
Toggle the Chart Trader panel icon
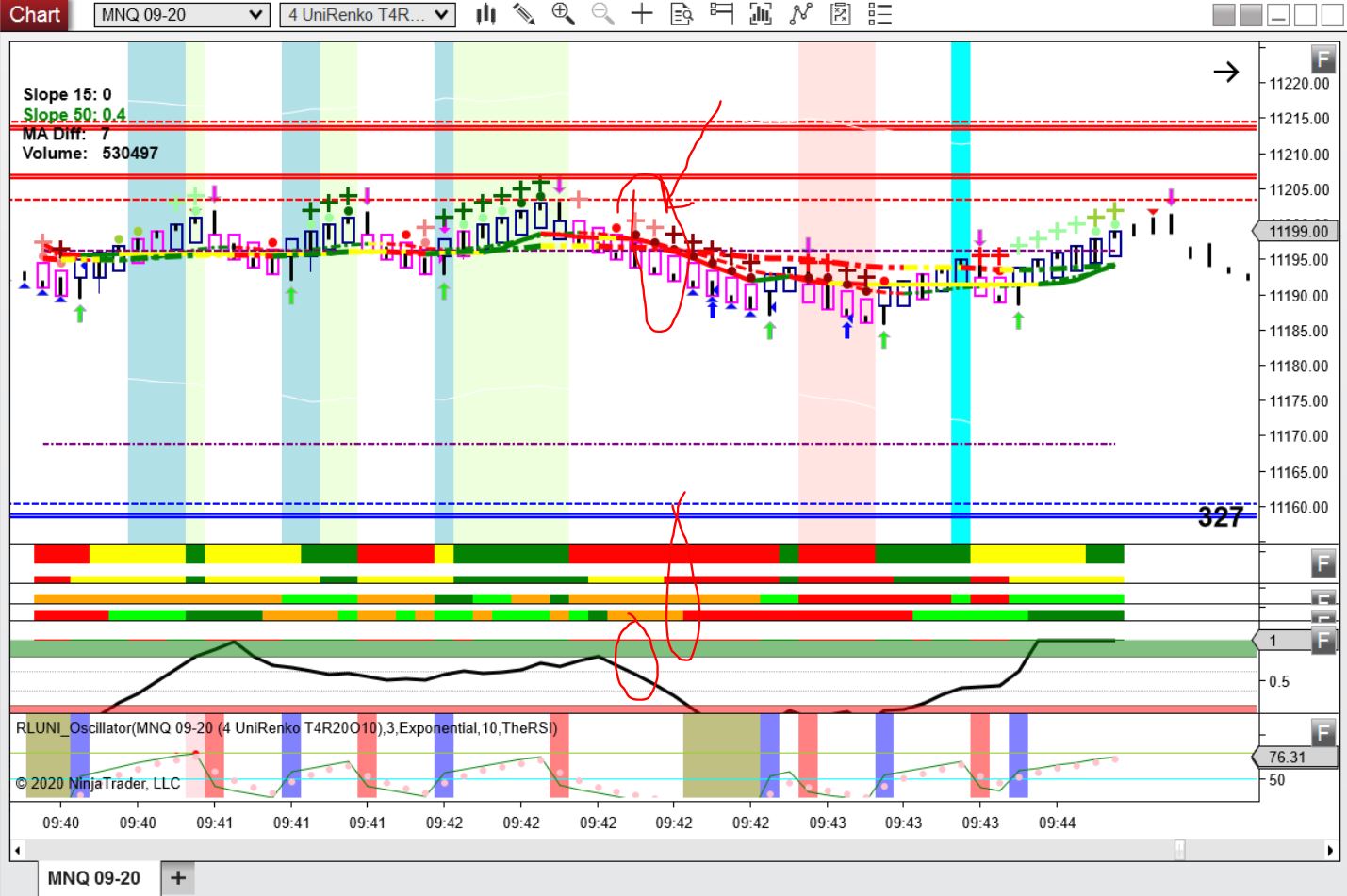(x=721, y=14)
